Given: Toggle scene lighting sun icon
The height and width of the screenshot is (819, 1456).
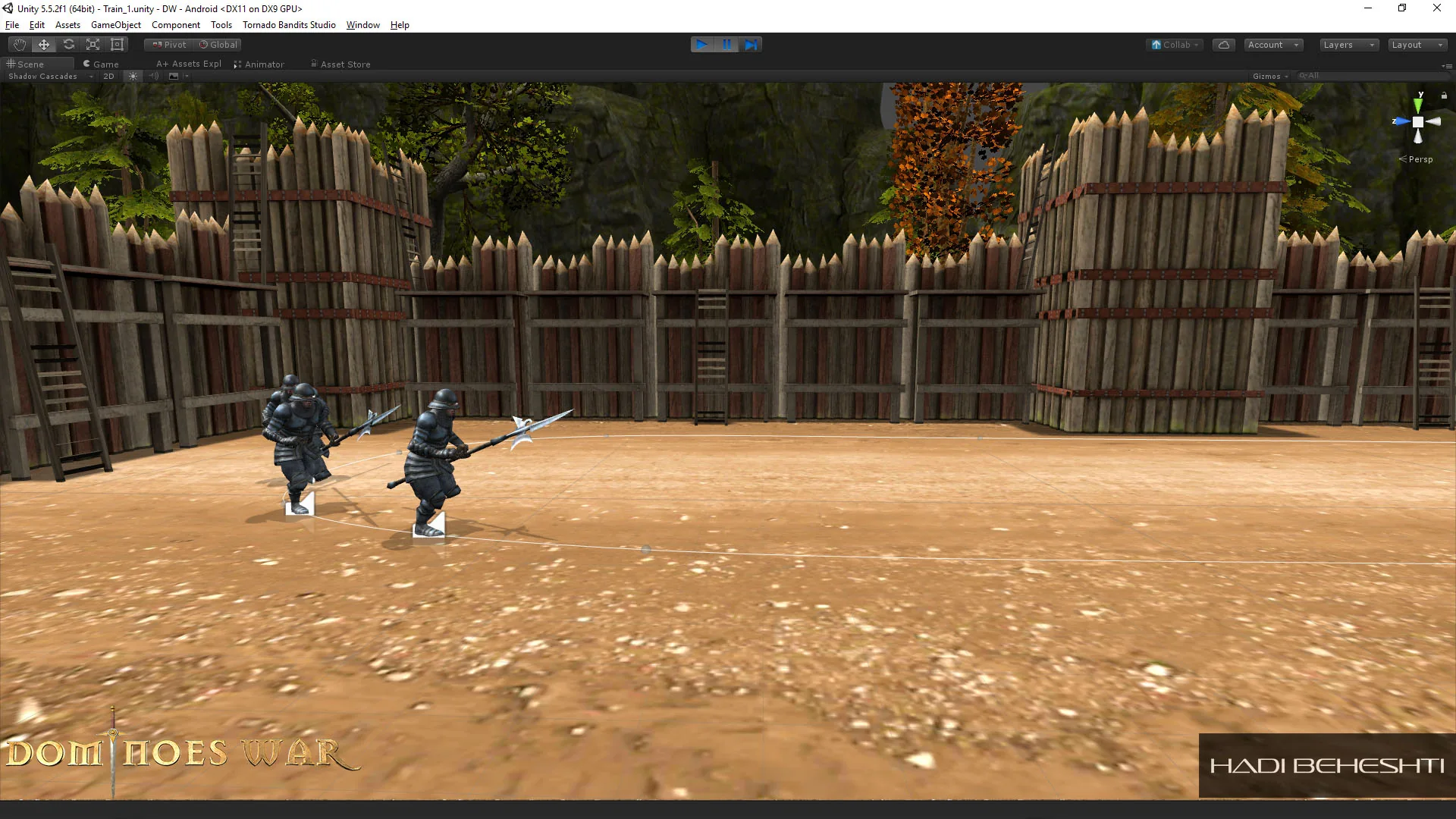Looking at the screenshot, I should tap(133, 76).
